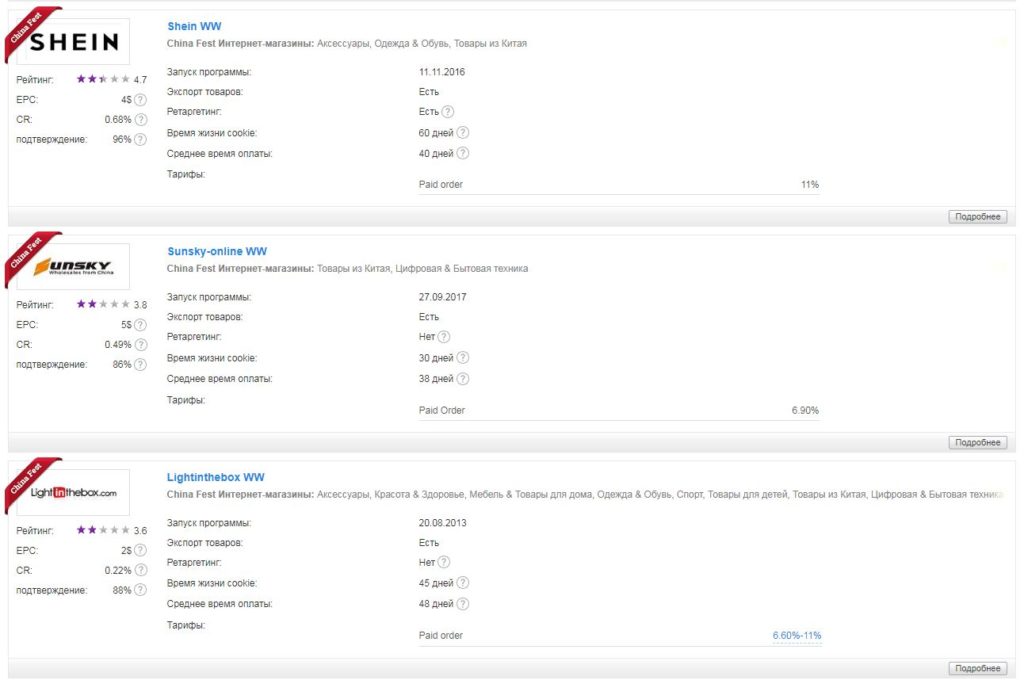Open the Lightinthebox WW program link
Image resolution: width=1024 pixels, height=680 pixels.
point(216,478)
